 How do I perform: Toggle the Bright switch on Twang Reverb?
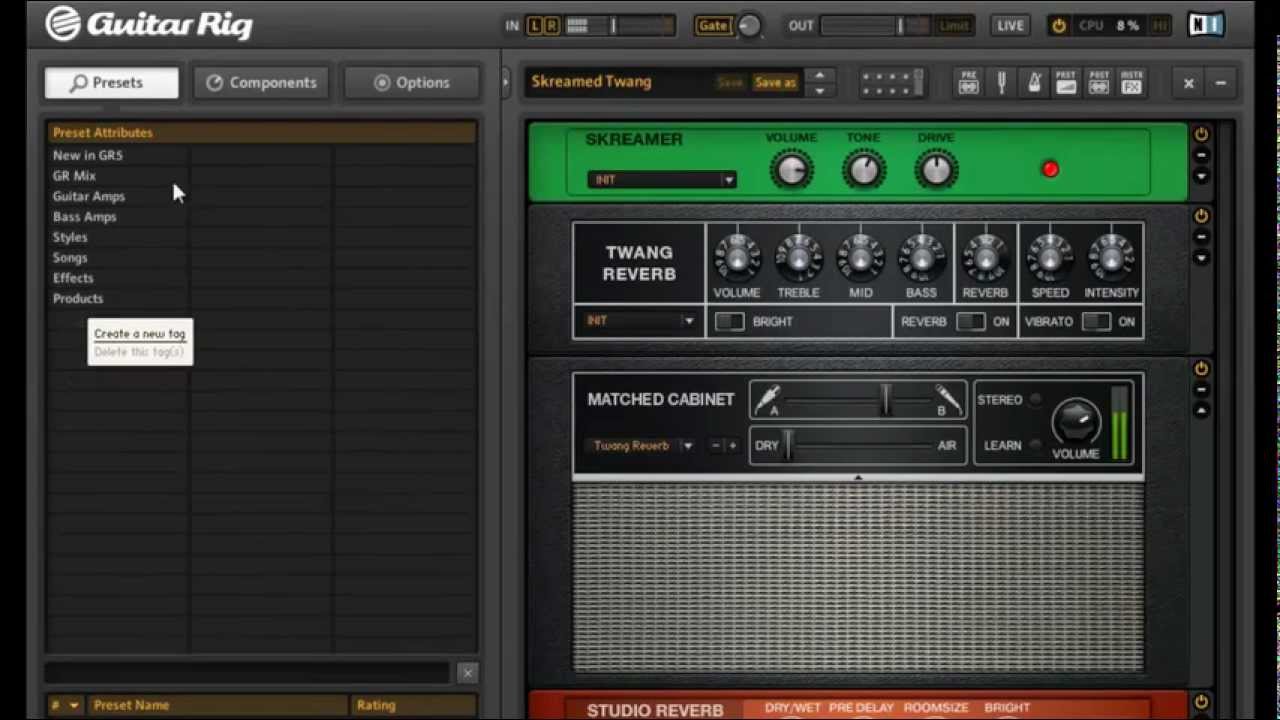(730, 321)
